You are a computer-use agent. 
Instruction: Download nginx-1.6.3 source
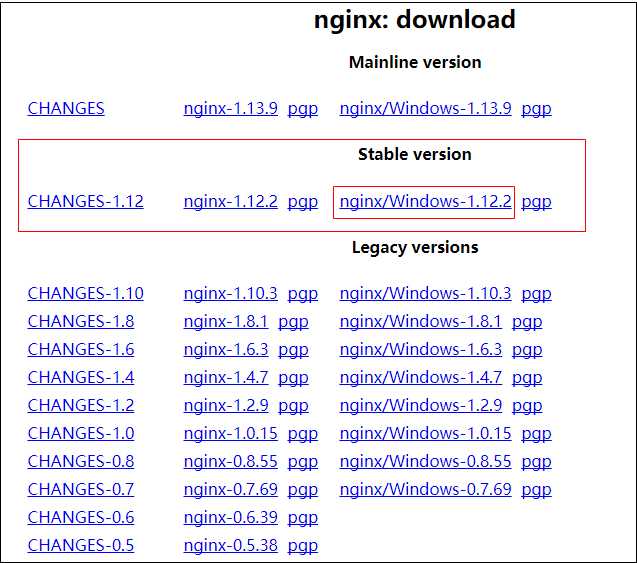click(x=226, y=349)
